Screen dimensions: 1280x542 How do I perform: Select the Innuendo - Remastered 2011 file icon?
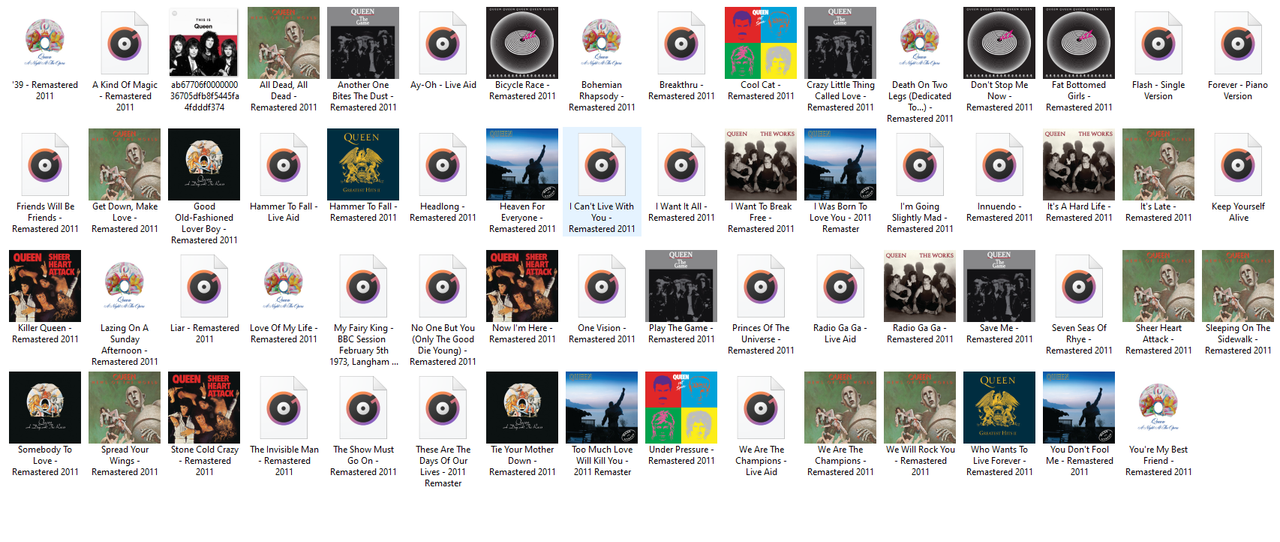[x=999, y=165]
